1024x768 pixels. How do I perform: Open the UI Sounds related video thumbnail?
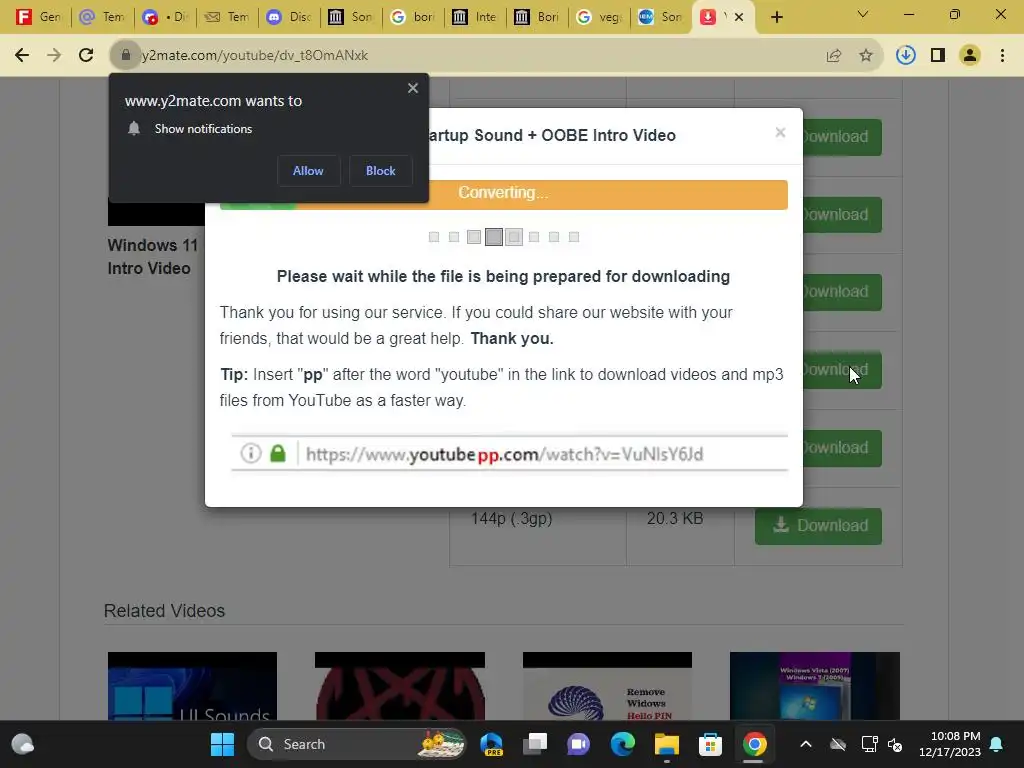coord(192,686)
